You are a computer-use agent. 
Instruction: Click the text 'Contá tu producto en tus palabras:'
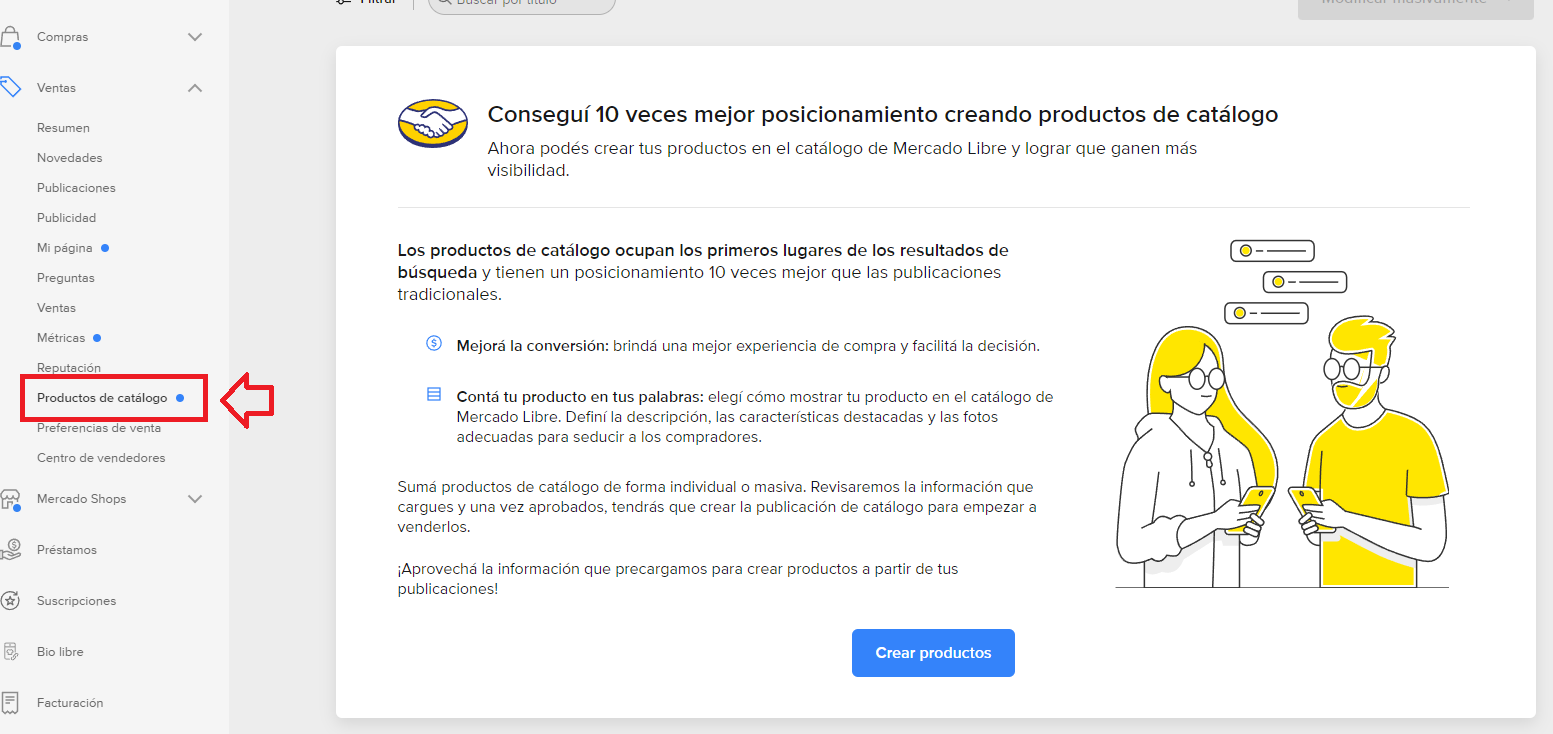579,397
